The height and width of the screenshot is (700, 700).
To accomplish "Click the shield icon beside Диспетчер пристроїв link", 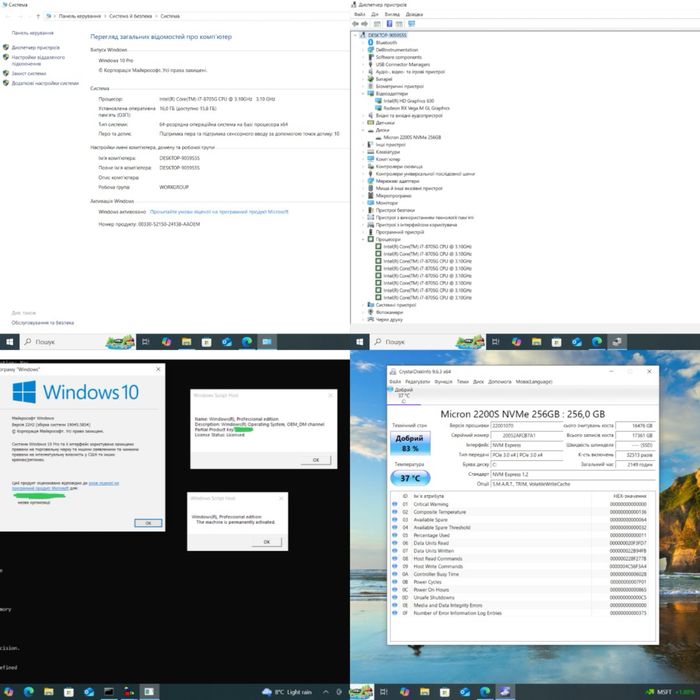I will tap(6, 47).
